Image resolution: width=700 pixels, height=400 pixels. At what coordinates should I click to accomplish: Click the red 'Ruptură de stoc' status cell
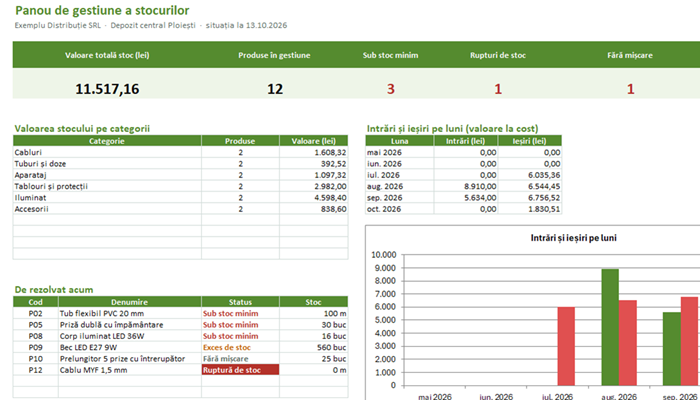[x=240, y=370]
